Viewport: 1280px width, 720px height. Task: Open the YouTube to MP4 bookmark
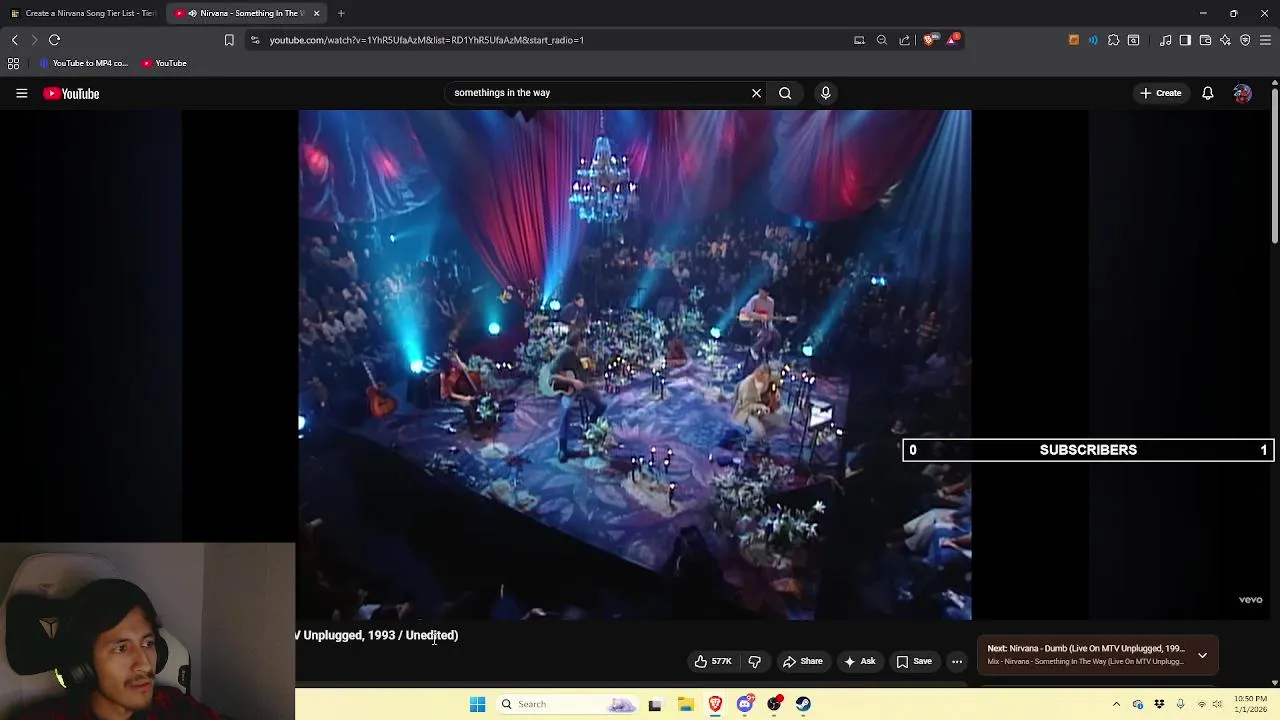[x=84, y=63]
